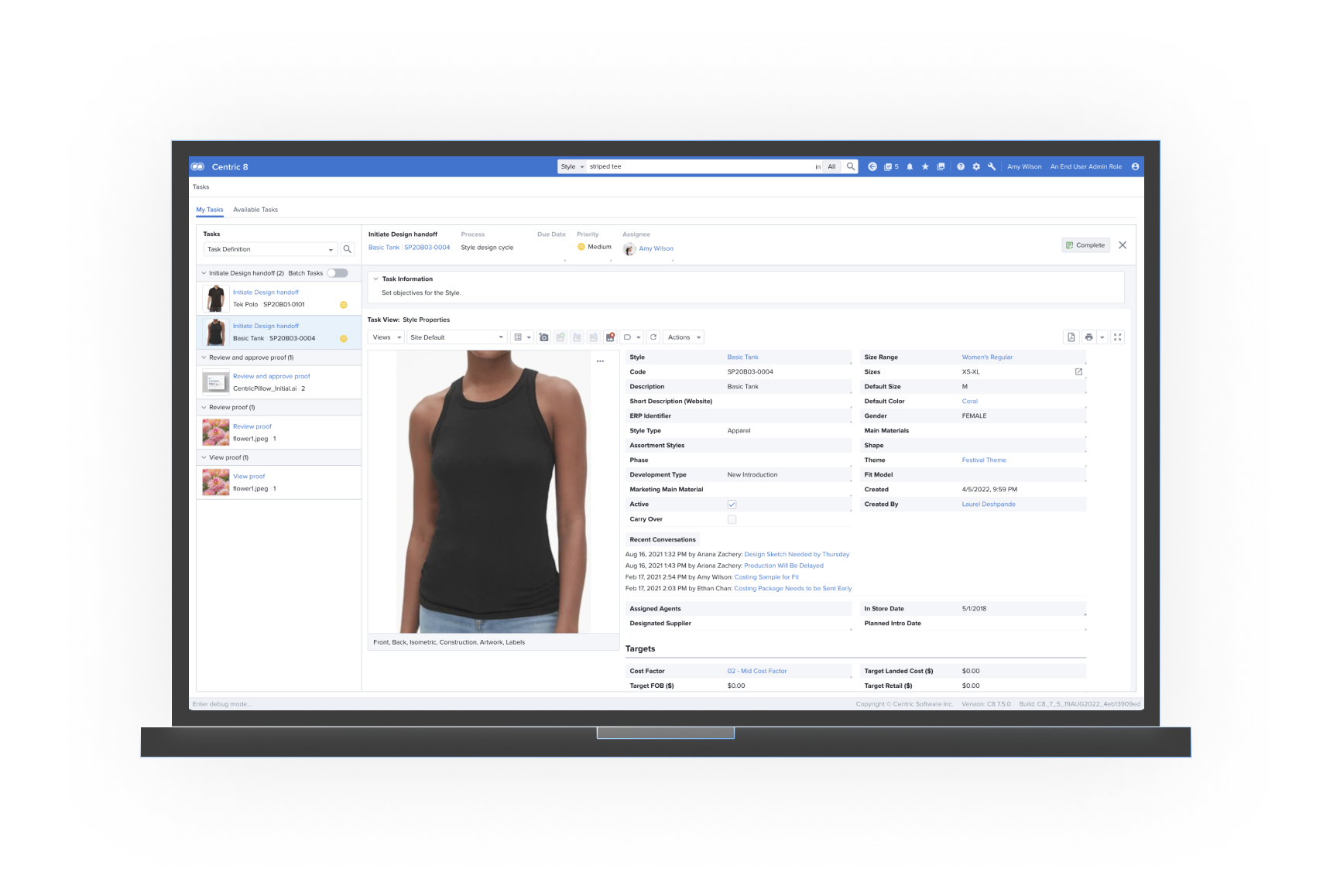Click the Complete button
Screen dimensions: 1330x896
[1085, 245]
